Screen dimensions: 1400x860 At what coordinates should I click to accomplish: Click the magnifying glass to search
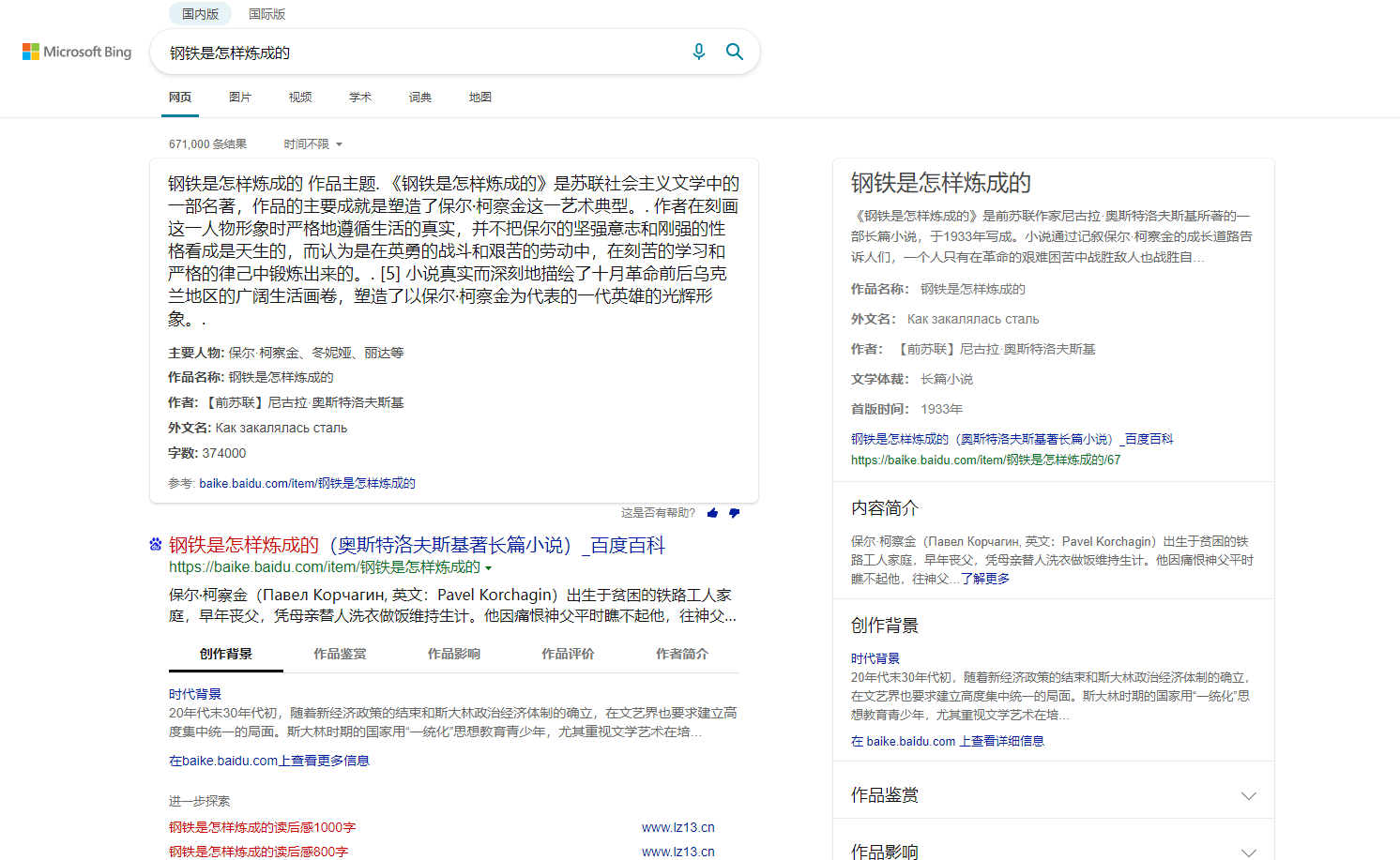735,52
